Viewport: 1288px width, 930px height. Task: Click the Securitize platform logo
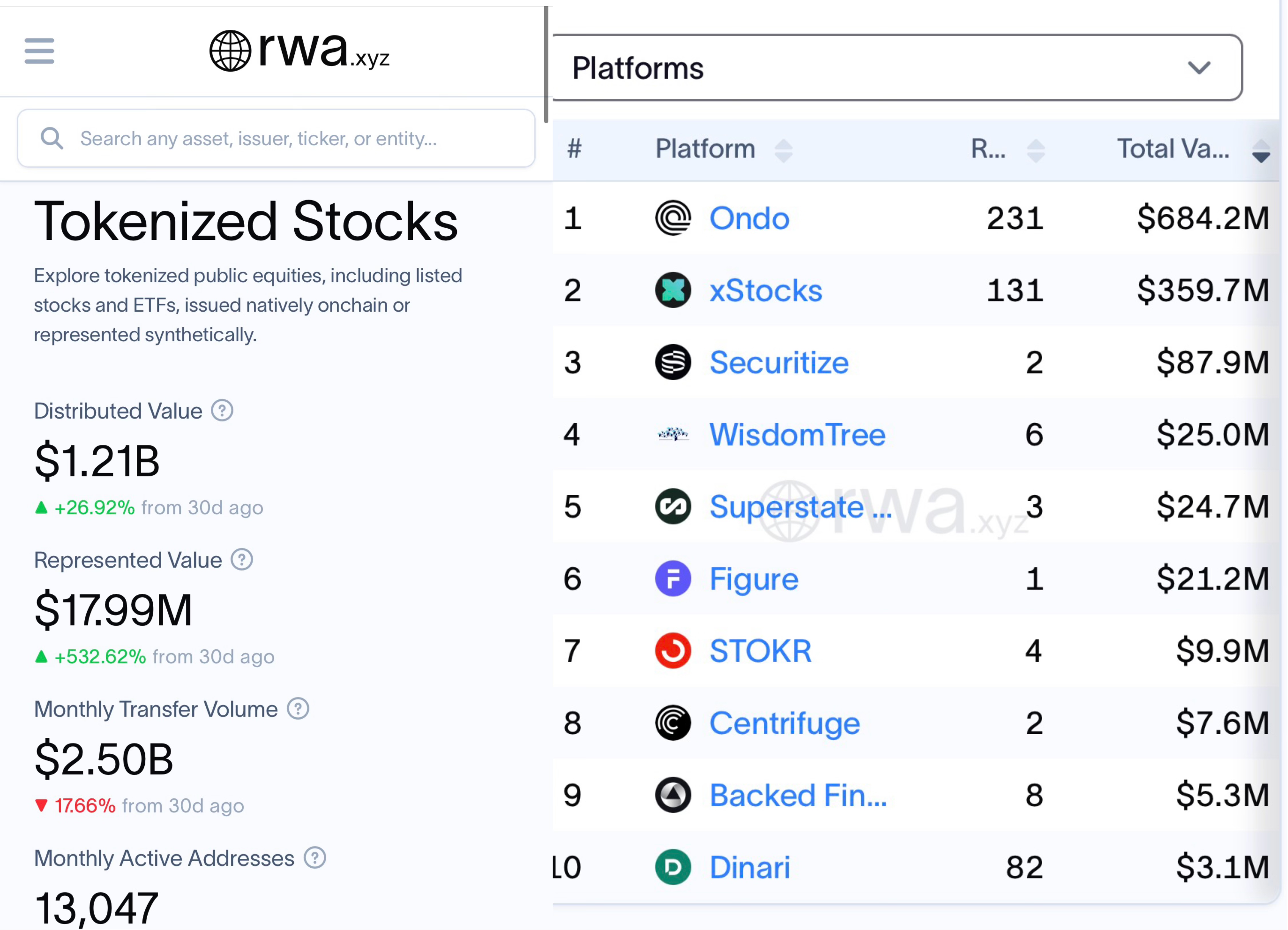(673, 363)
